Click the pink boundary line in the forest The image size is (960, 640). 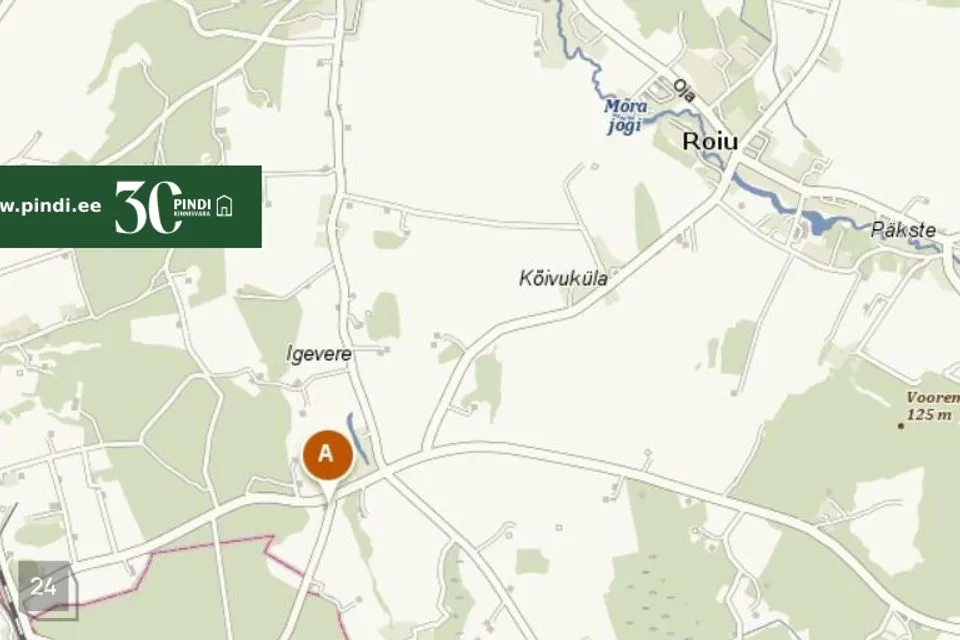(208, 544)
